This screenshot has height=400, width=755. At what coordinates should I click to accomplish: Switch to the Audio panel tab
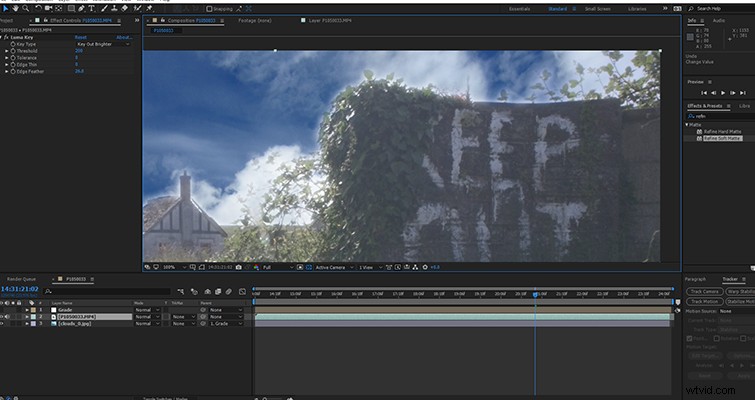pyautogui.click(x=719, y=21)
